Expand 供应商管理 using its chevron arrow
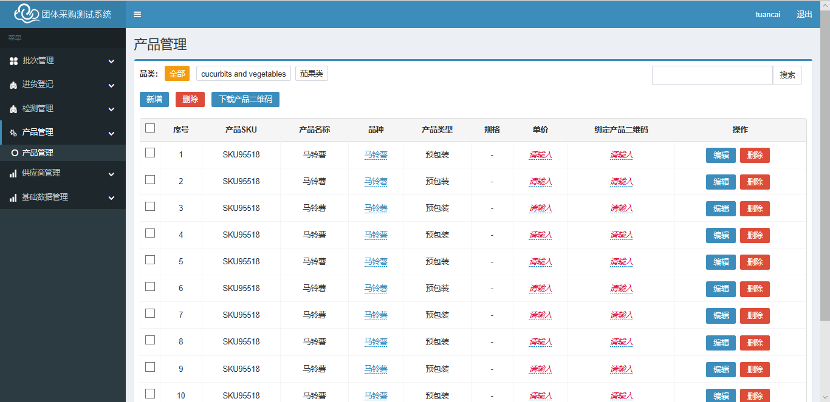The width and height of the screenshot is (830, 402). click(x=111, y=174)
